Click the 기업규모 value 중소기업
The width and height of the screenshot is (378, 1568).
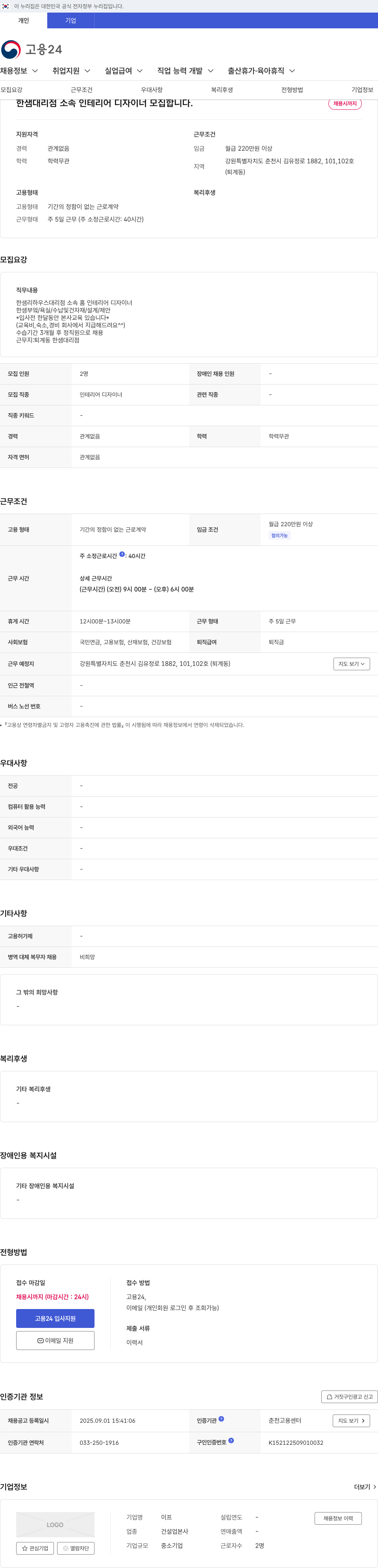tap(172, 1546)
